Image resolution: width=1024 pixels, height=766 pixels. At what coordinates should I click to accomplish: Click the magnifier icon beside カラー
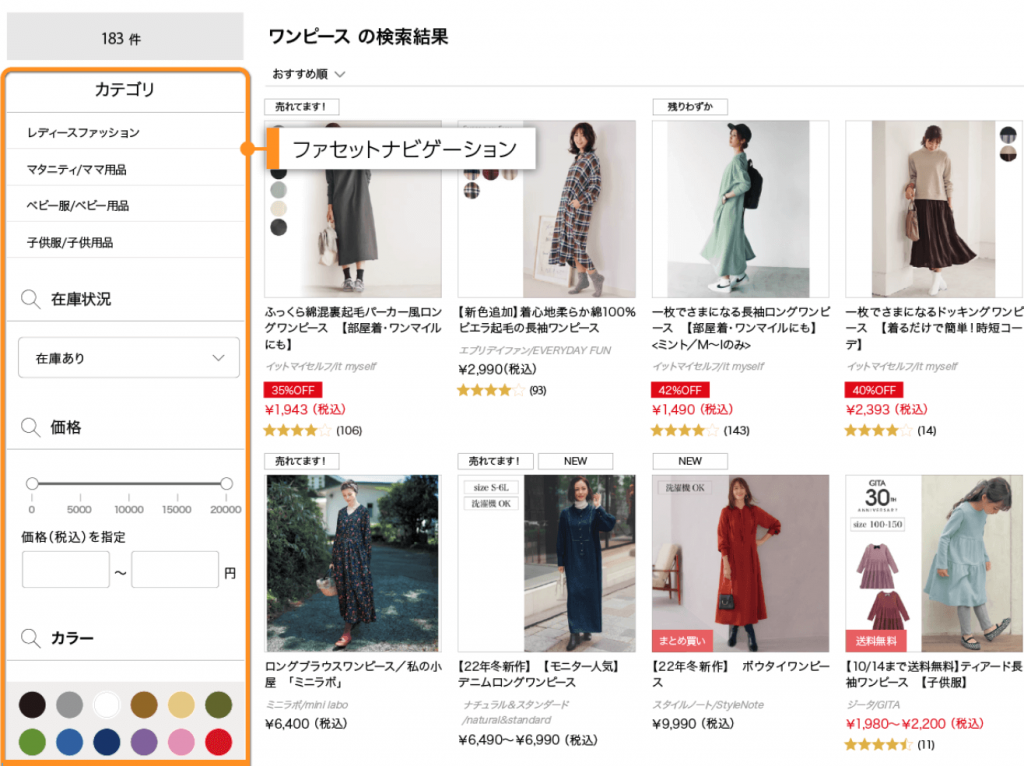pos(31,638)
